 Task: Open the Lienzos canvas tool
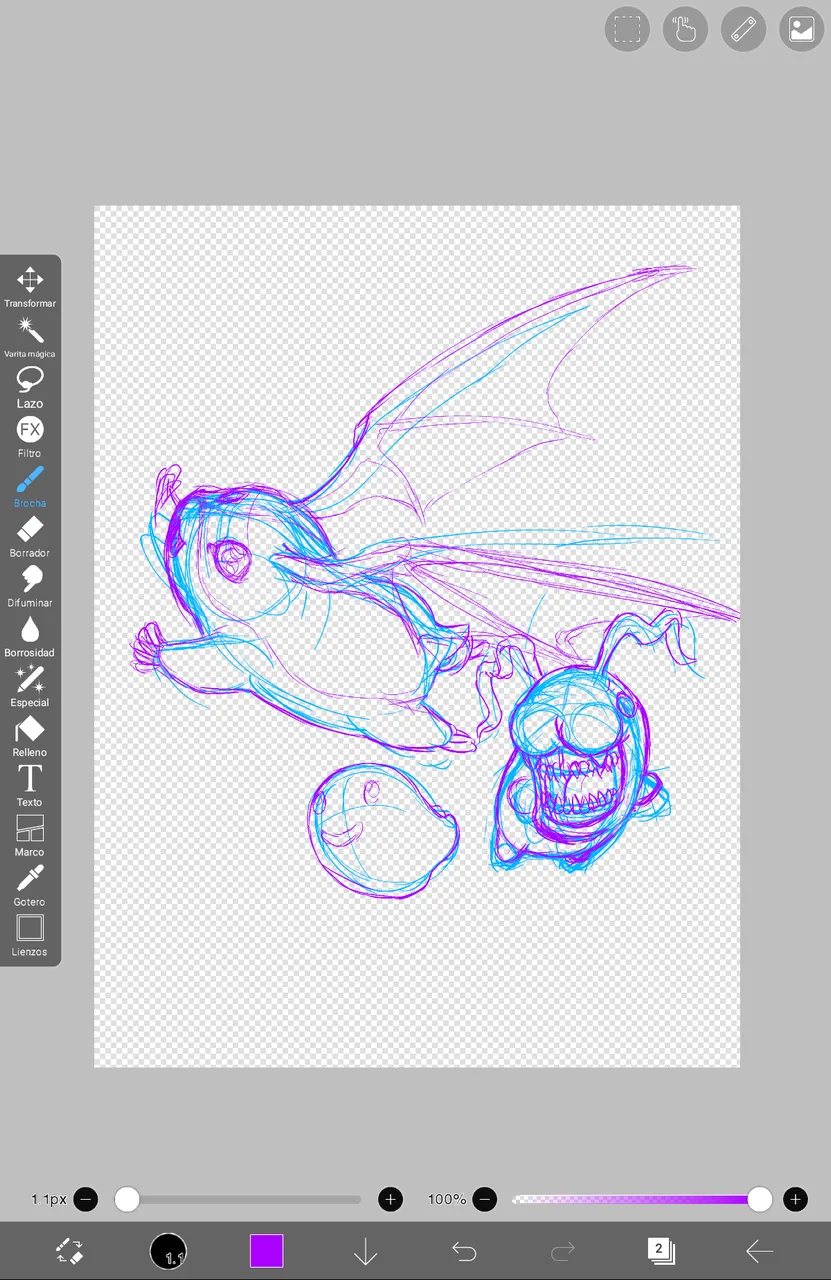pyautogui.click(x=30, y=936)
